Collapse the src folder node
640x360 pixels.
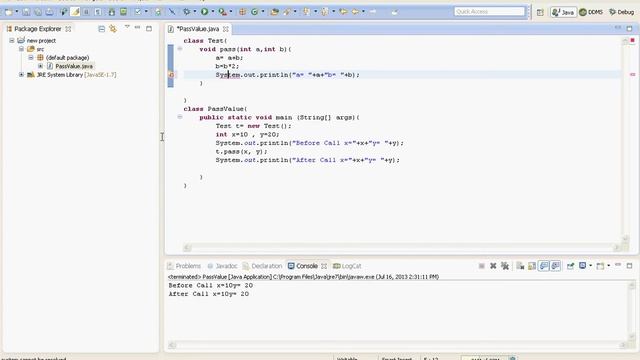coord(21,49)
